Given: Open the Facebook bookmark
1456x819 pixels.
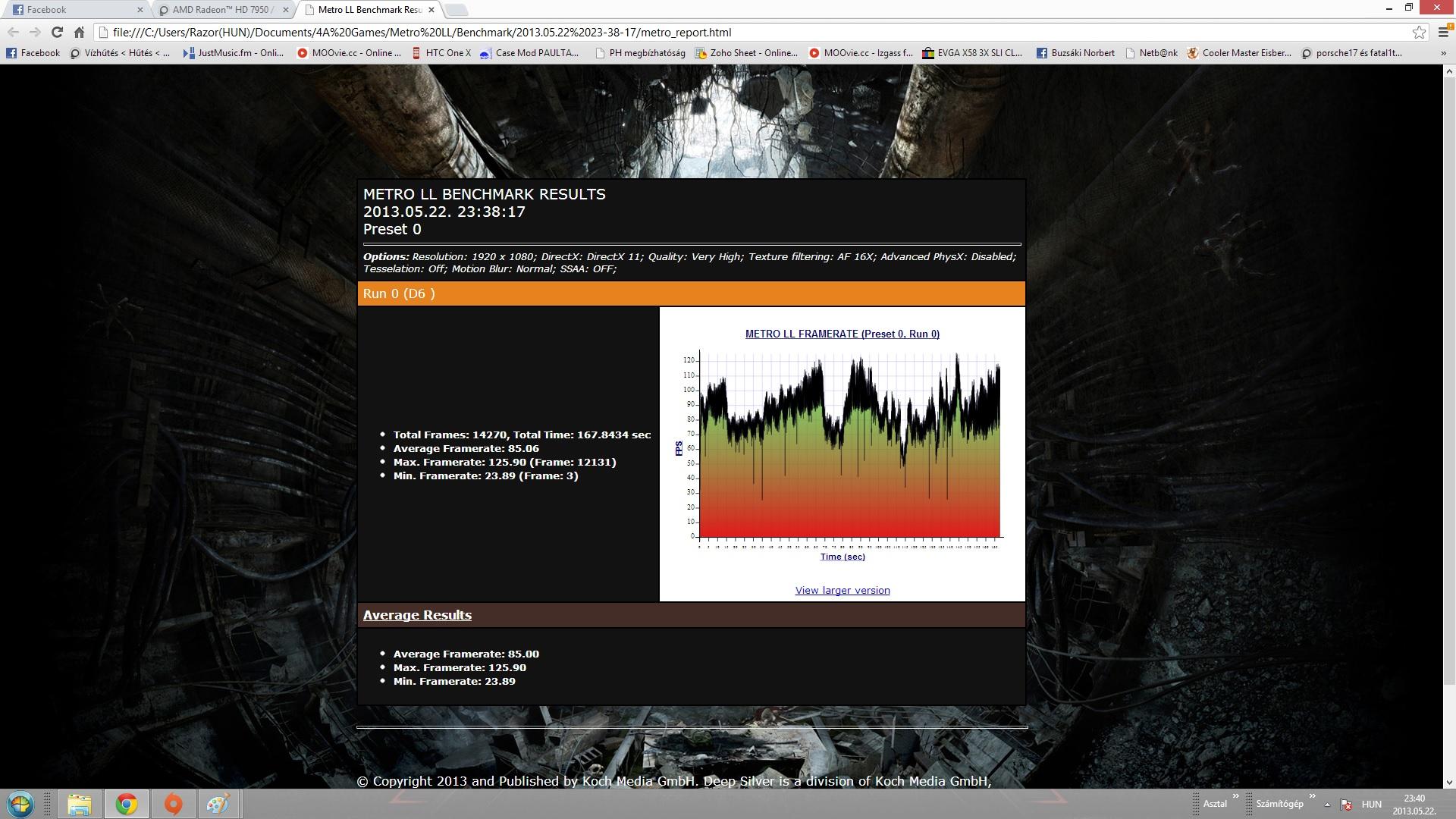Looking at the screenshot, I should coord(33,53).
